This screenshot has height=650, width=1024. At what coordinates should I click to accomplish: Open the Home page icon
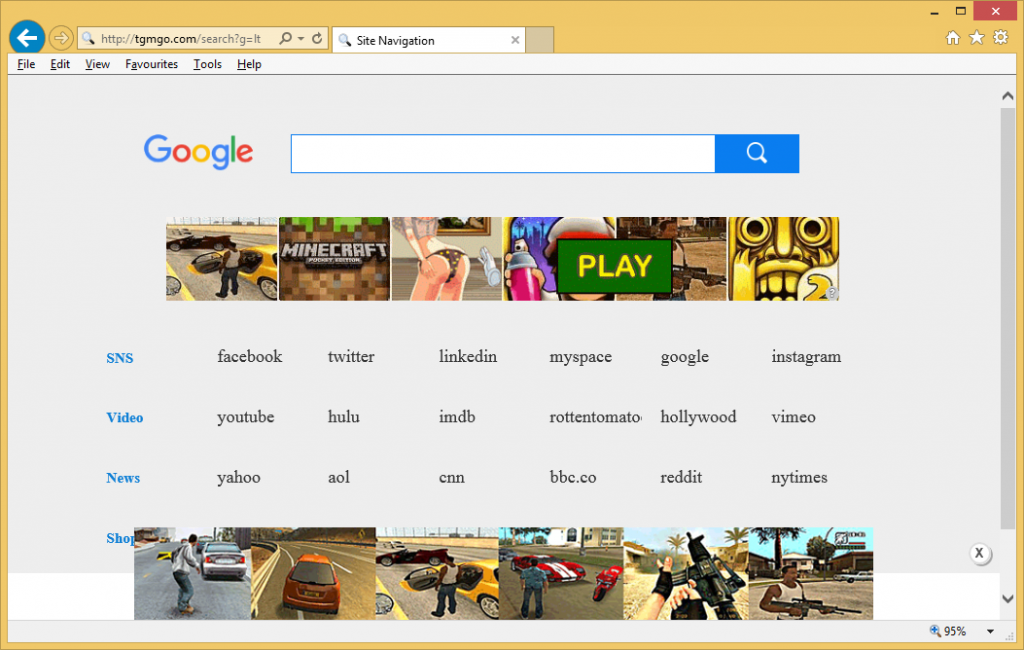click(x=953, y=38)
